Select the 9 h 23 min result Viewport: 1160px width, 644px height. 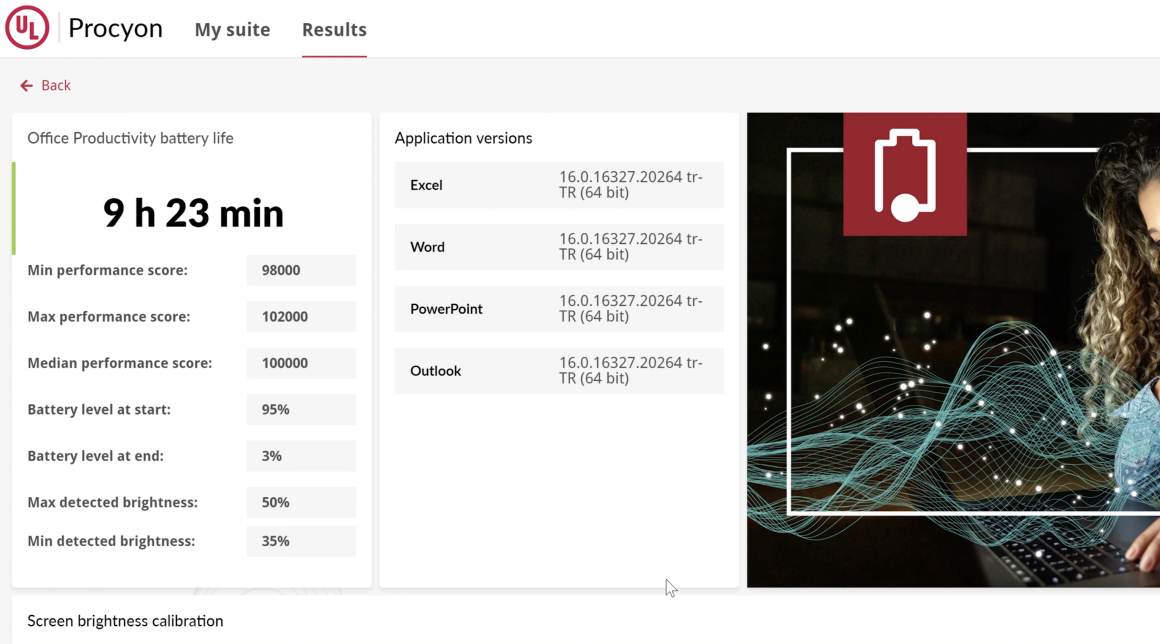click(193, 213)
